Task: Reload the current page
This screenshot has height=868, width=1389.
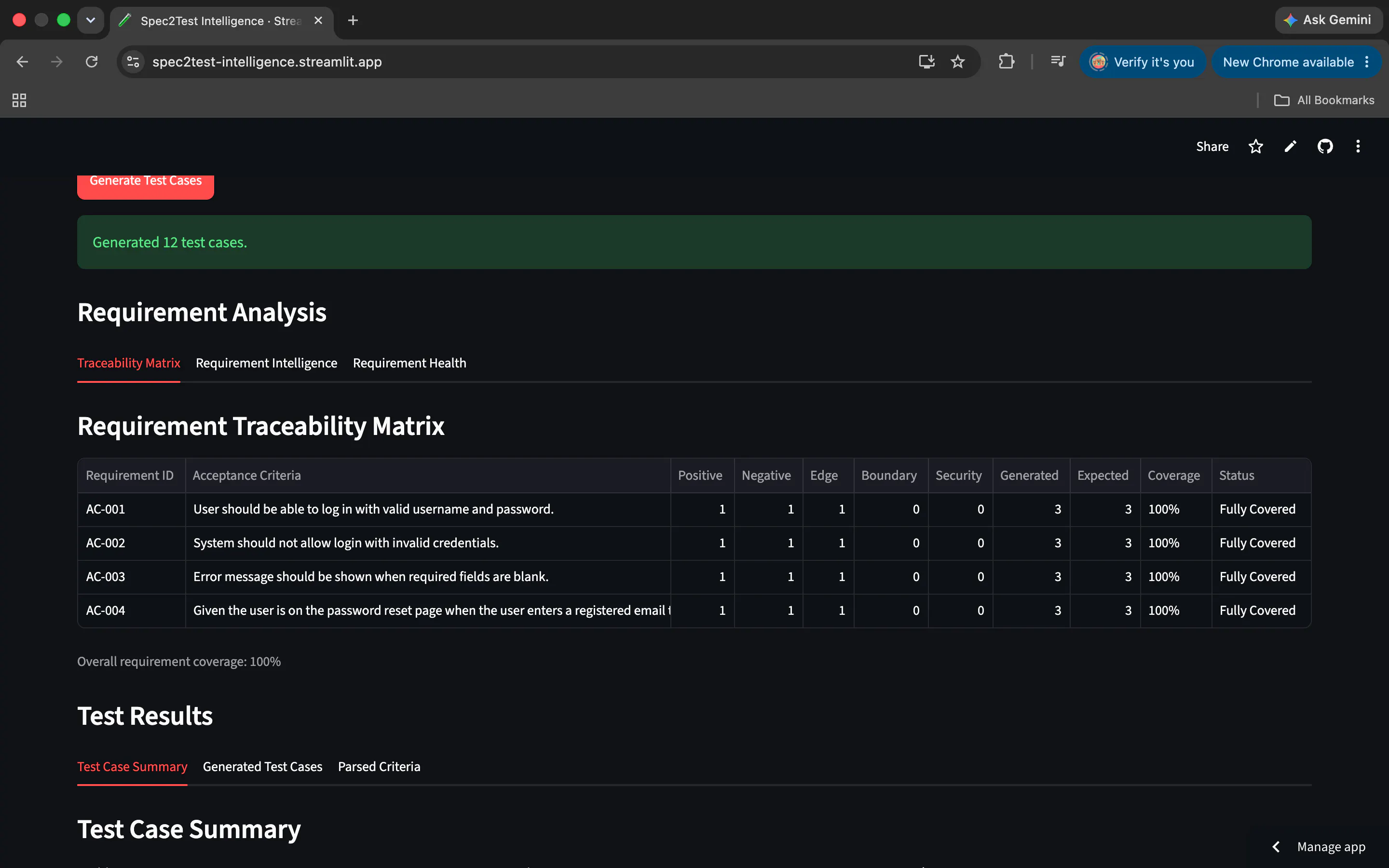Action: 92,61
